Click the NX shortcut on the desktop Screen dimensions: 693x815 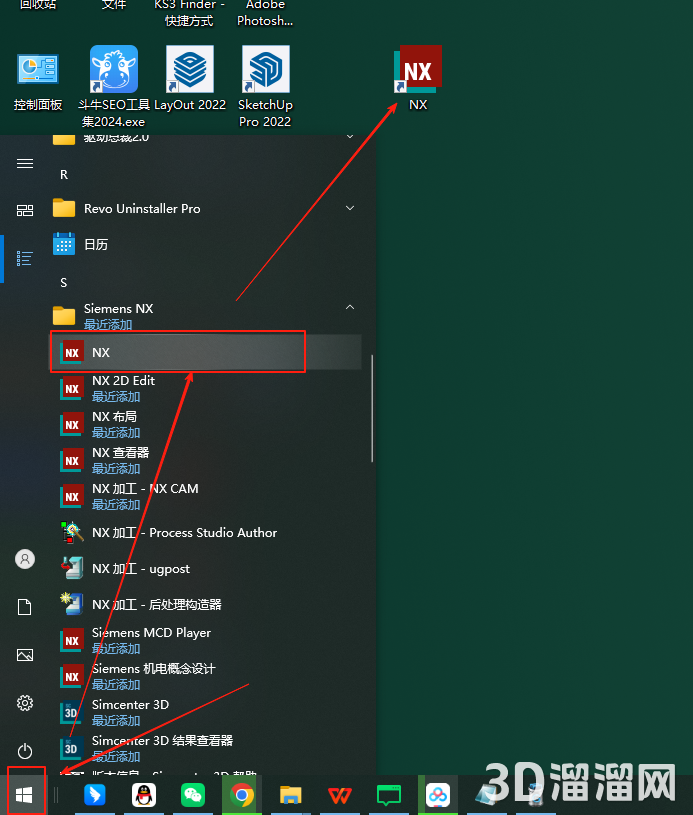tap(418, 78)
